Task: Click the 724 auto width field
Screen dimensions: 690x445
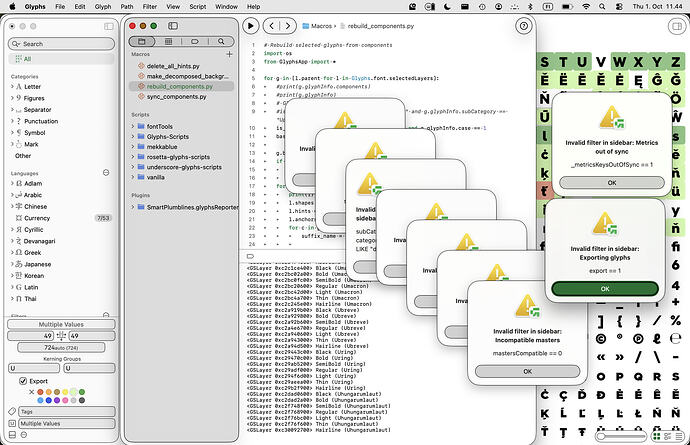Action: pos(61,347)
